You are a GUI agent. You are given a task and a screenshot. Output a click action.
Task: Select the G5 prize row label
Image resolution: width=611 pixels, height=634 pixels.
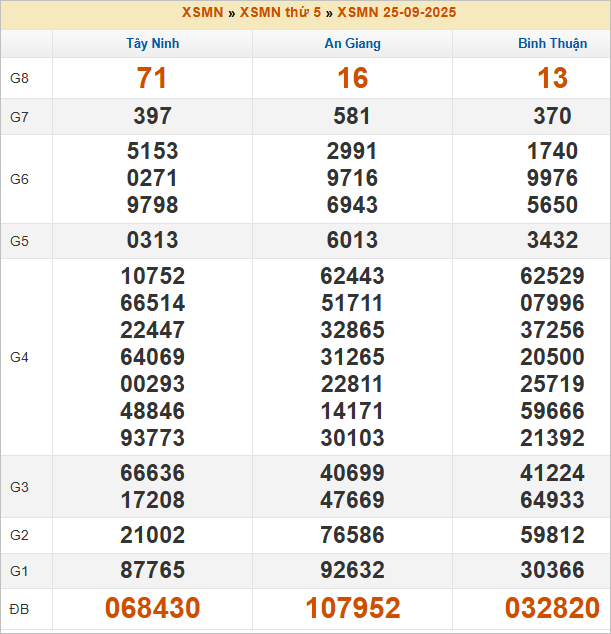pos(20,241)
